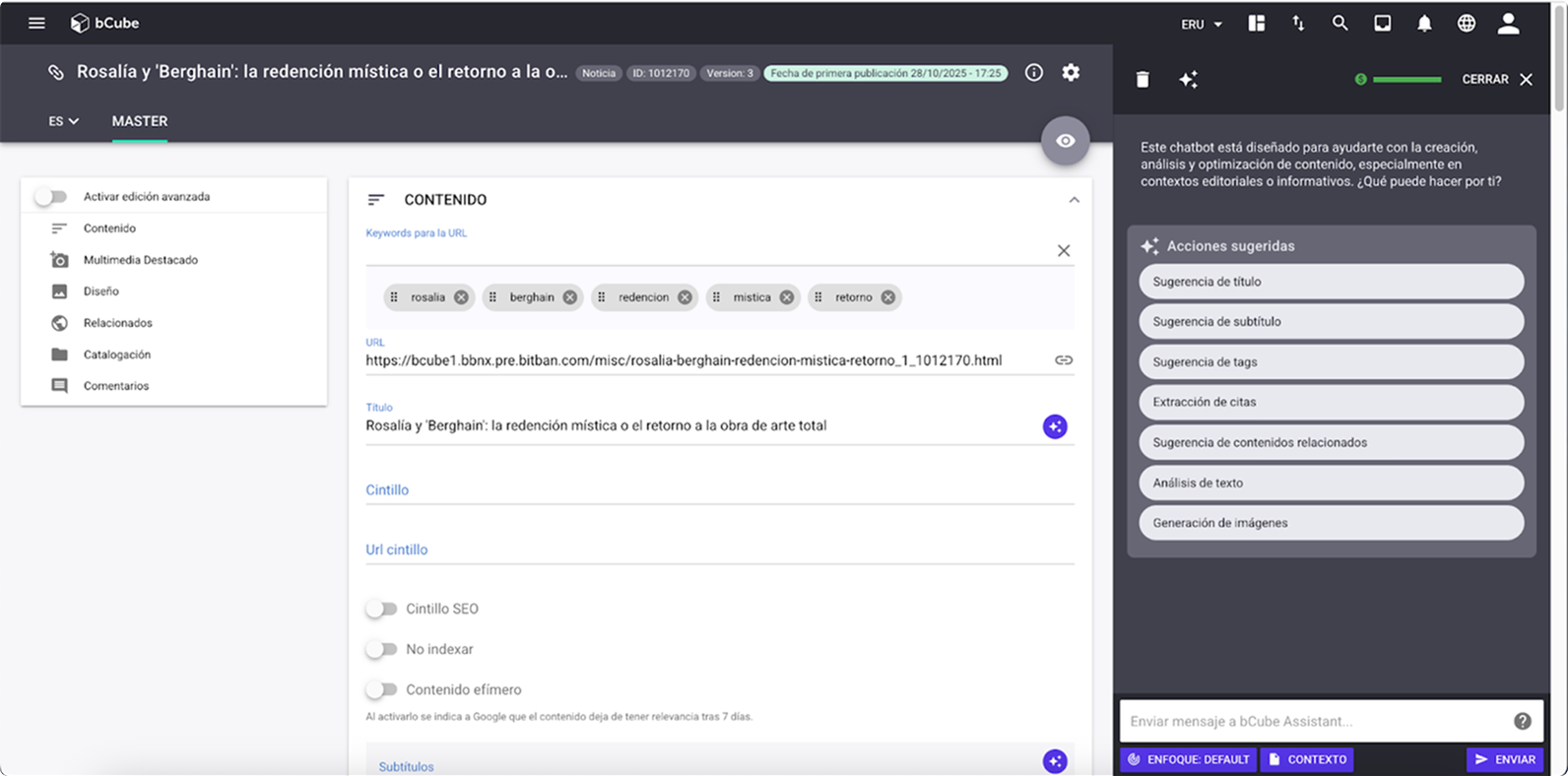Remove the berghain keyword chip

[x=569, y=297]
